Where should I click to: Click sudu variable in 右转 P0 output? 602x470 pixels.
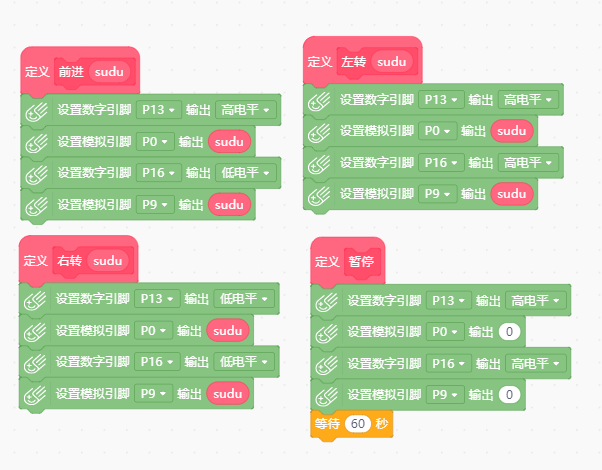point(228,331)
